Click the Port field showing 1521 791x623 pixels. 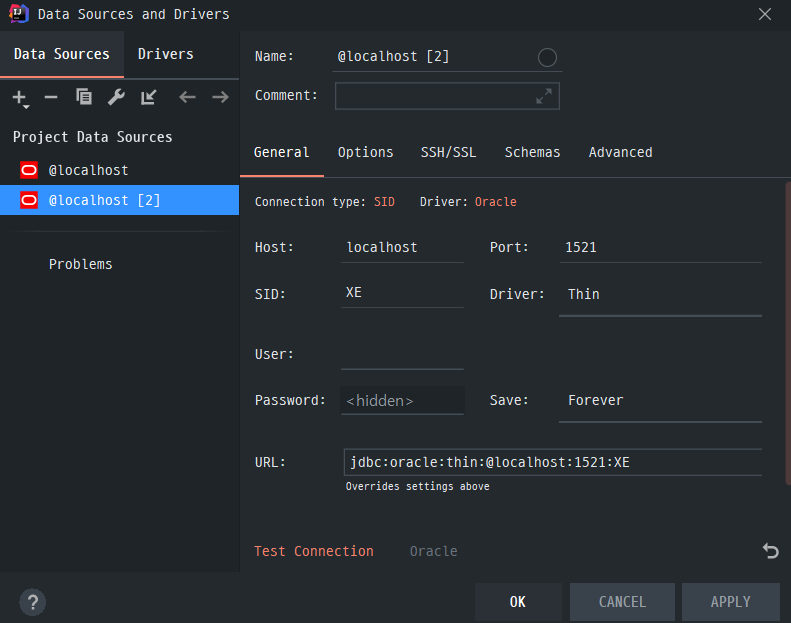click(660, 248)
